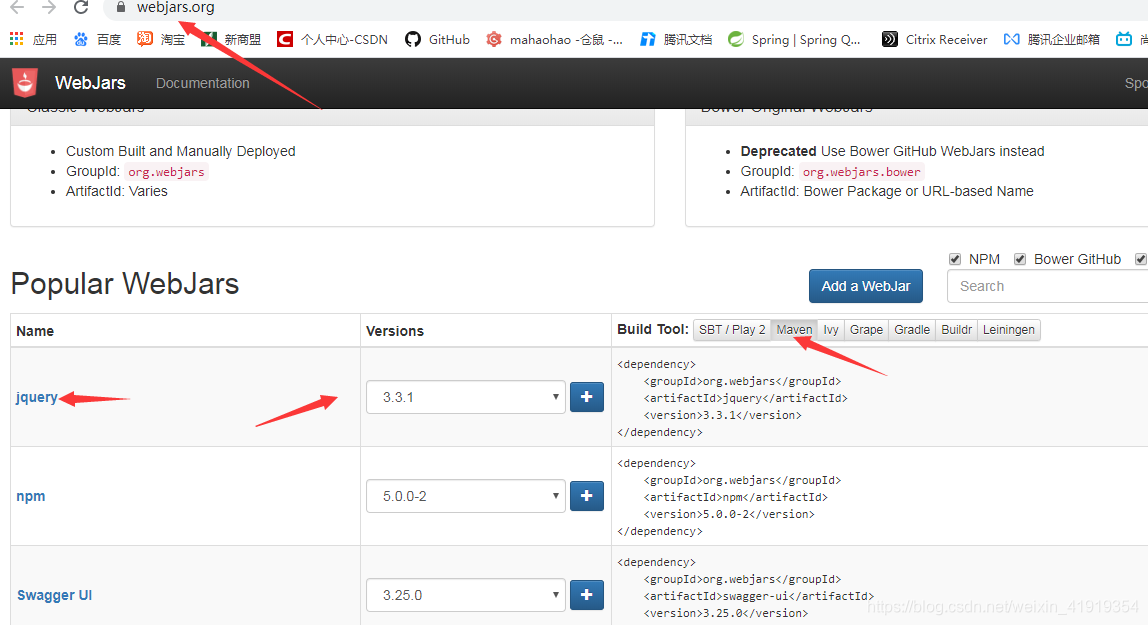Reload the page with the refresh icon
The width and height of the screenshot is (1148, 625).
tap(81, 7)
